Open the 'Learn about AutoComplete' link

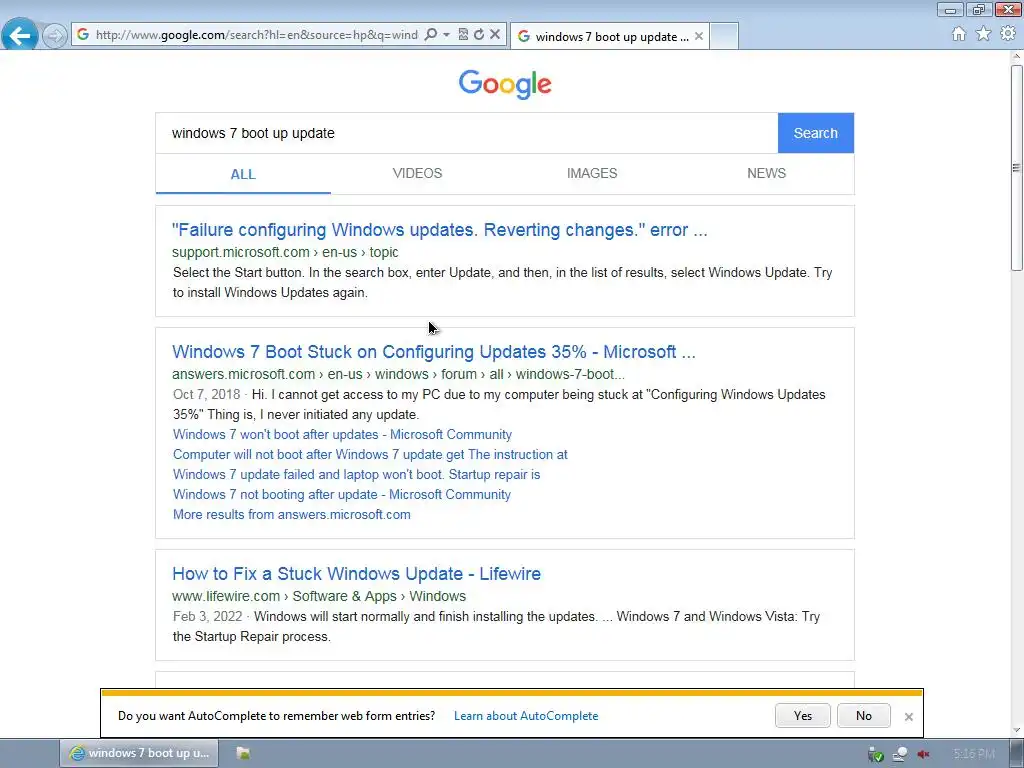(526, 716)
